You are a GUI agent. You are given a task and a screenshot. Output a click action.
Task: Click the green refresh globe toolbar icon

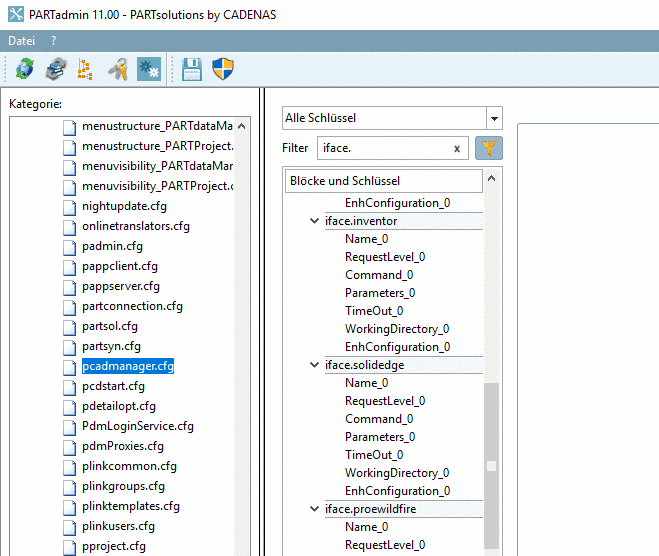pyautogui.click(x=25, y=69)
